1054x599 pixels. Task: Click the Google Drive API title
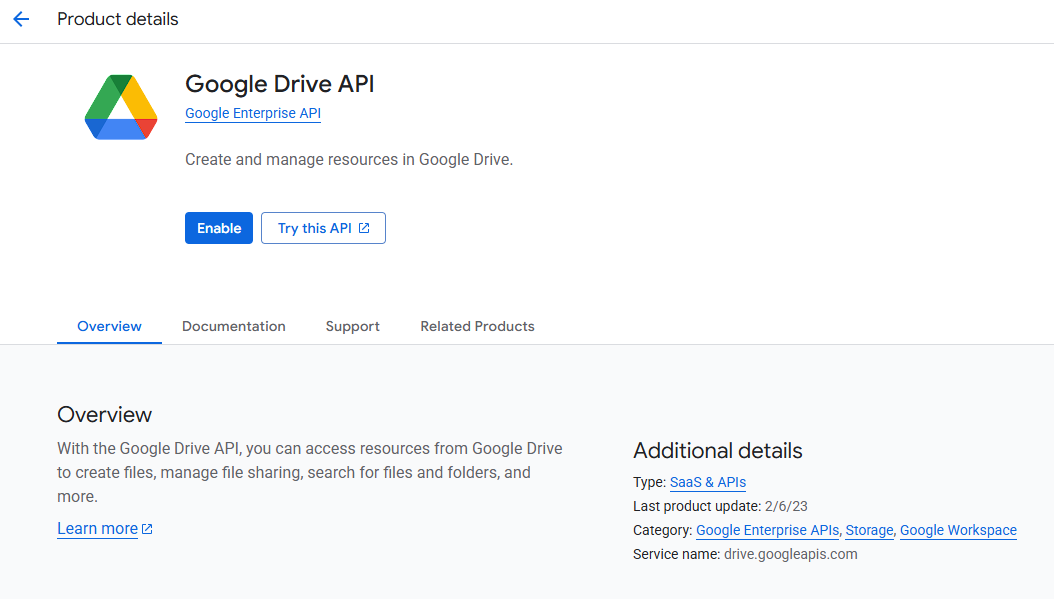point(278,84)
